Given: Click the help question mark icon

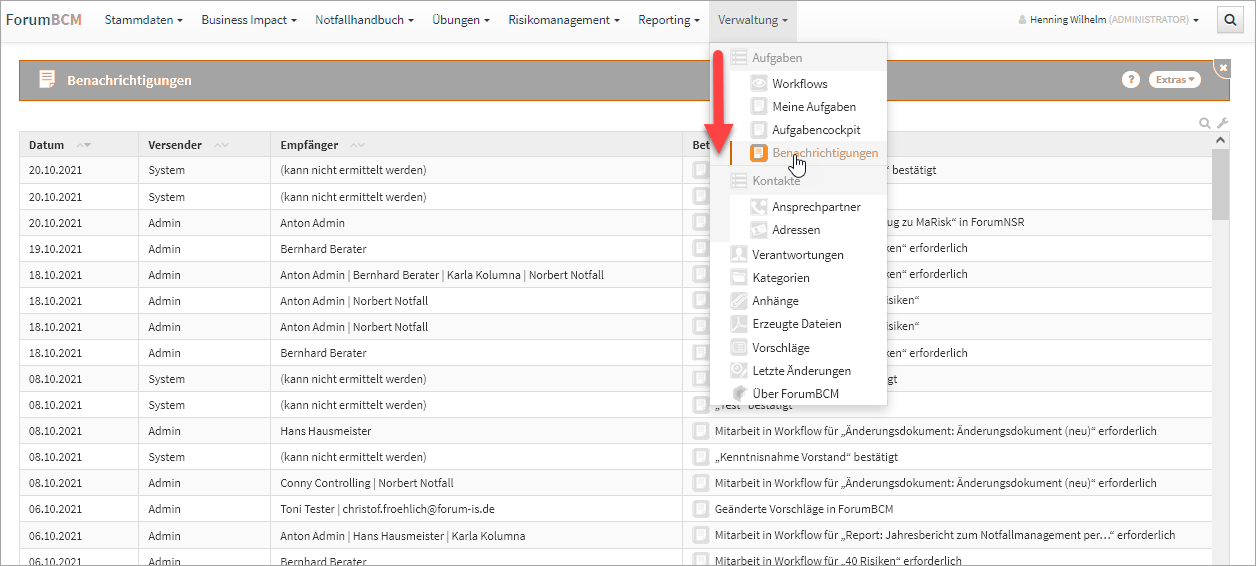Looking at the screenshot, I should [x=1131, y=80].
